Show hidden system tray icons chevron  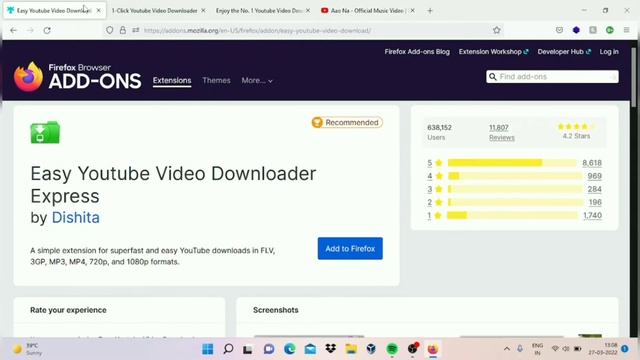point(507,349)
